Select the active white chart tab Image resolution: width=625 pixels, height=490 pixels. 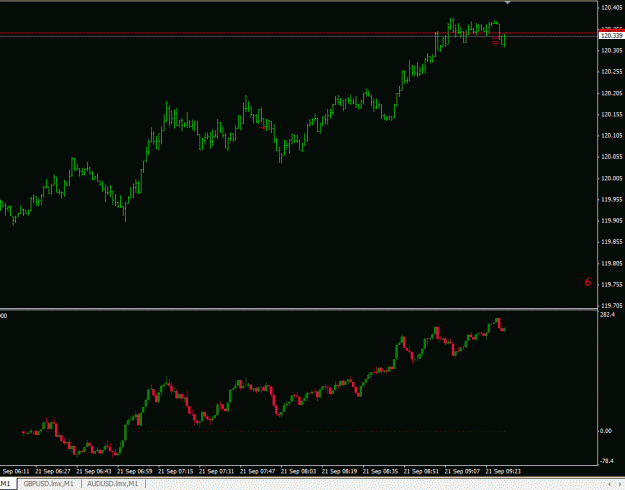click(7, 484)
